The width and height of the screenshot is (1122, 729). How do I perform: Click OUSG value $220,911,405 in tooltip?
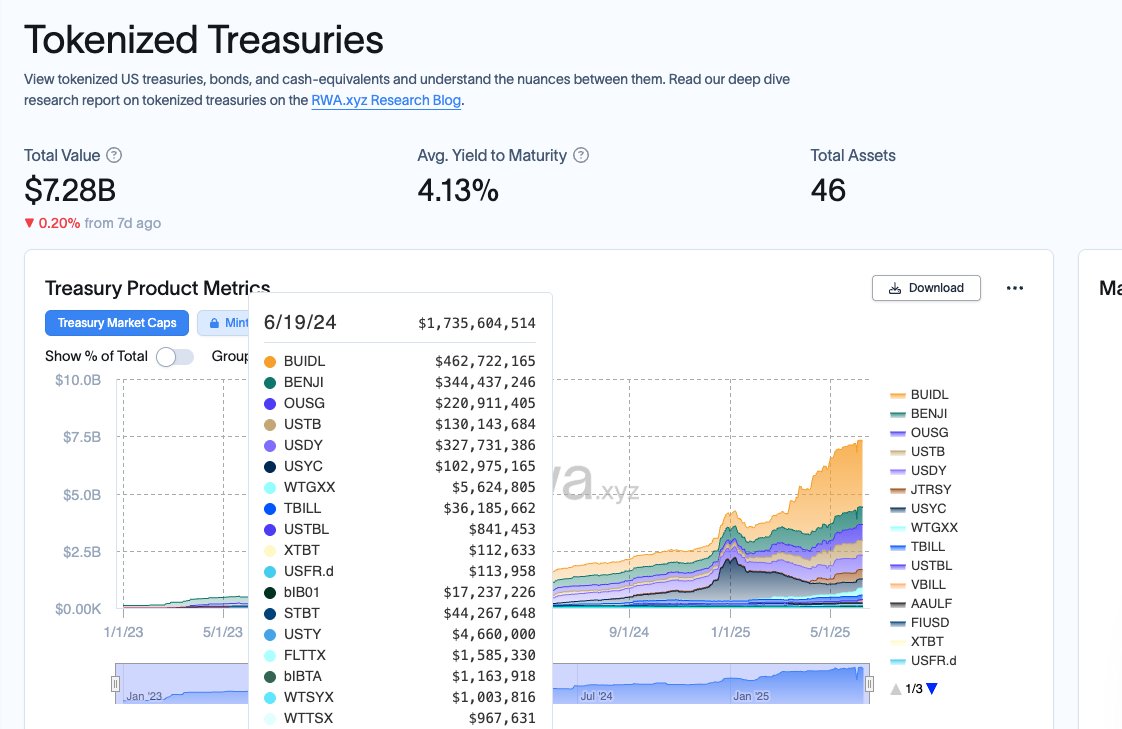click(x=485, y=403)
